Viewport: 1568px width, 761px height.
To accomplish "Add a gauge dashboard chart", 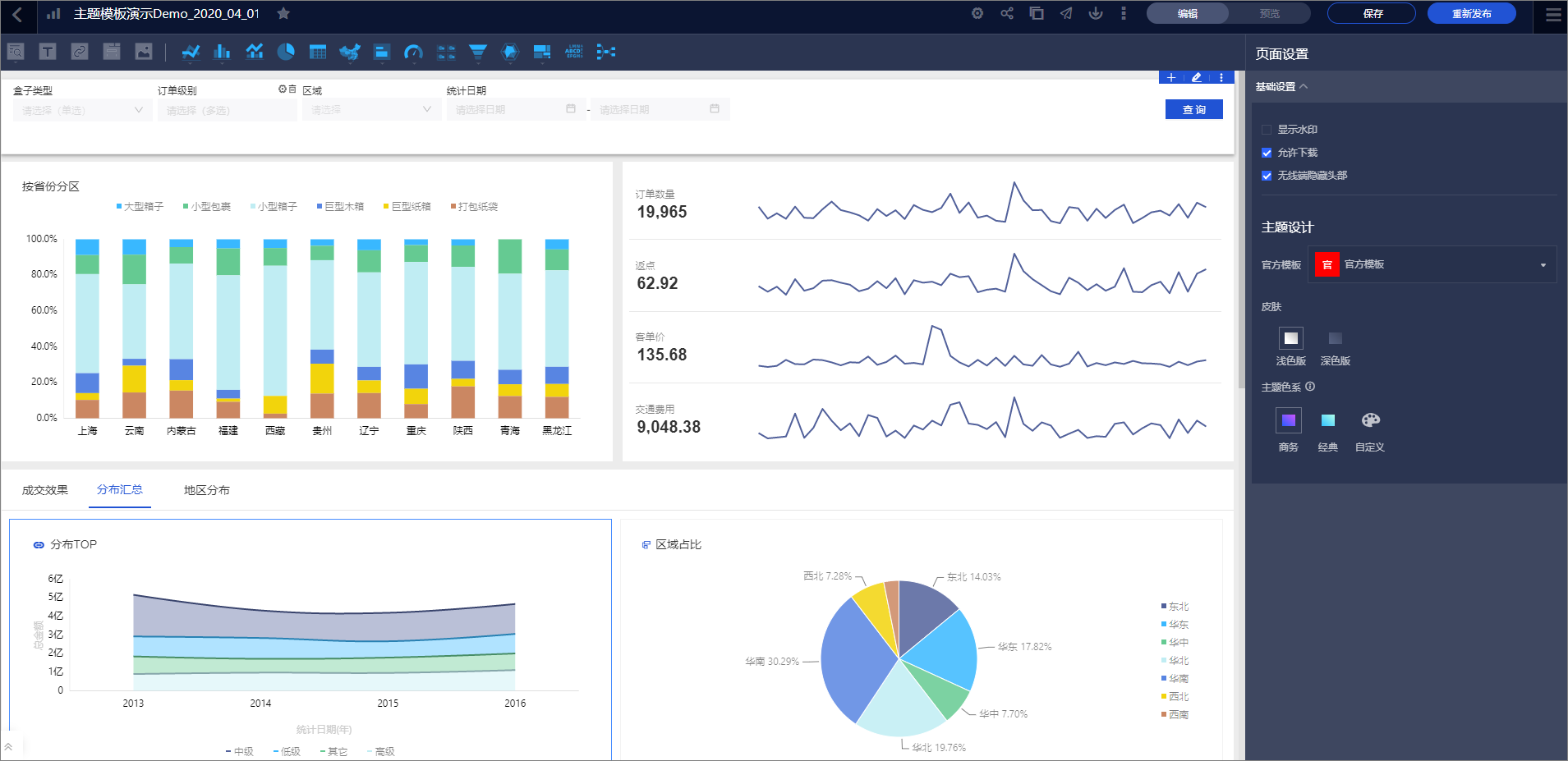I will [x=413, y=53].
